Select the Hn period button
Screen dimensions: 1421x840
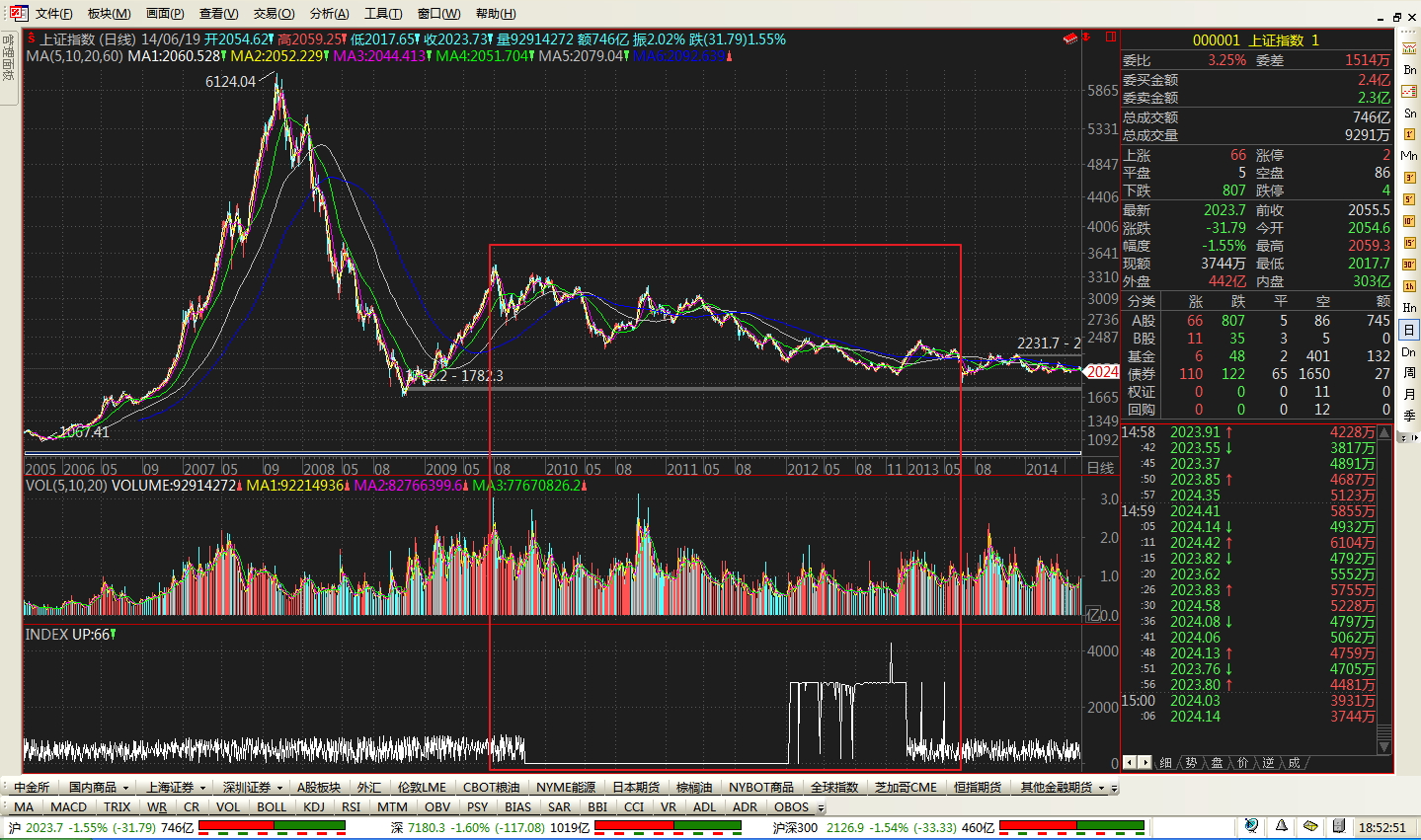point(1409,308)
